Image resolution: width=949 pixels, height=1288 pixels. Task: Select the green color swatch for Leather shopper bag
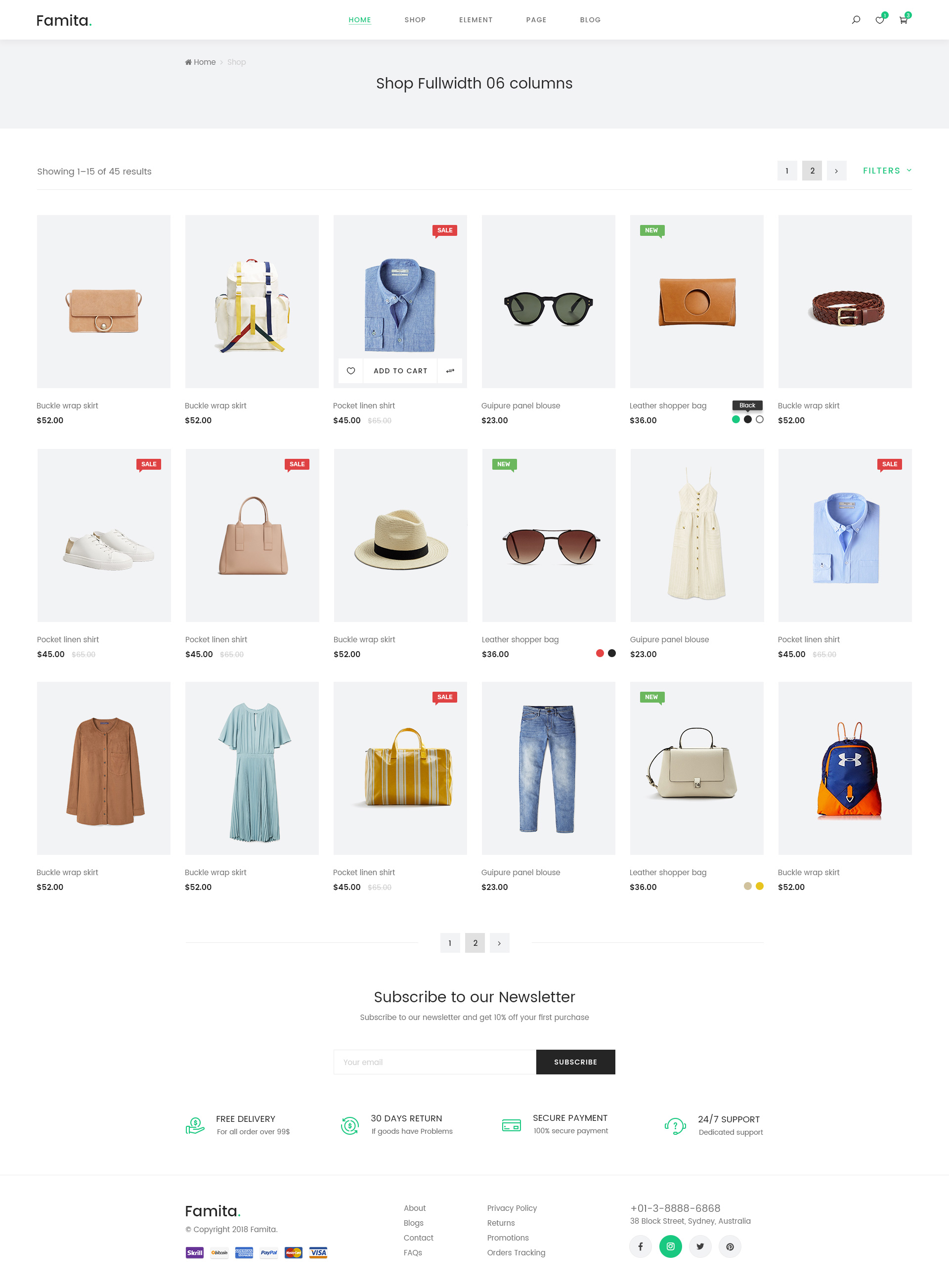click(736, 419)
